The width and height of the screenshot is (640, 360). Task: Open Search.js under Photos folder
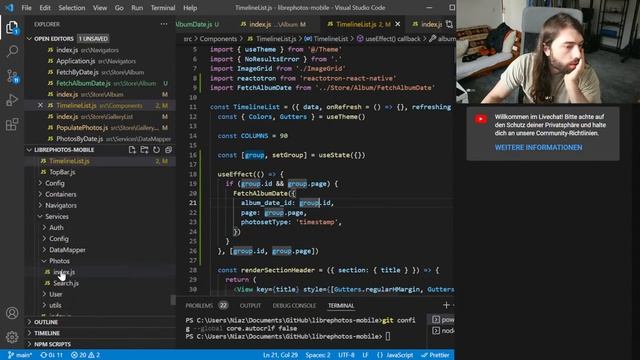pos(66,283)
